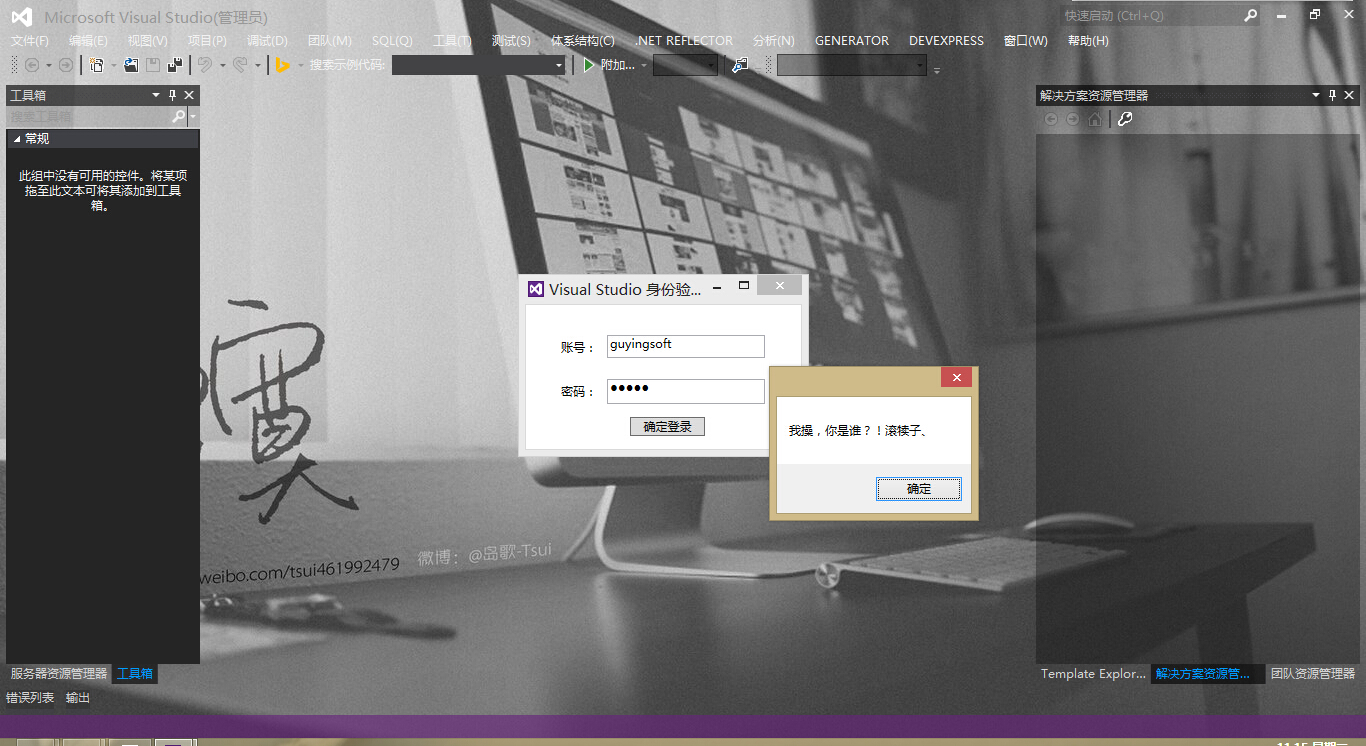Click the login dialog Visual Studio icon

coord(536,289)
